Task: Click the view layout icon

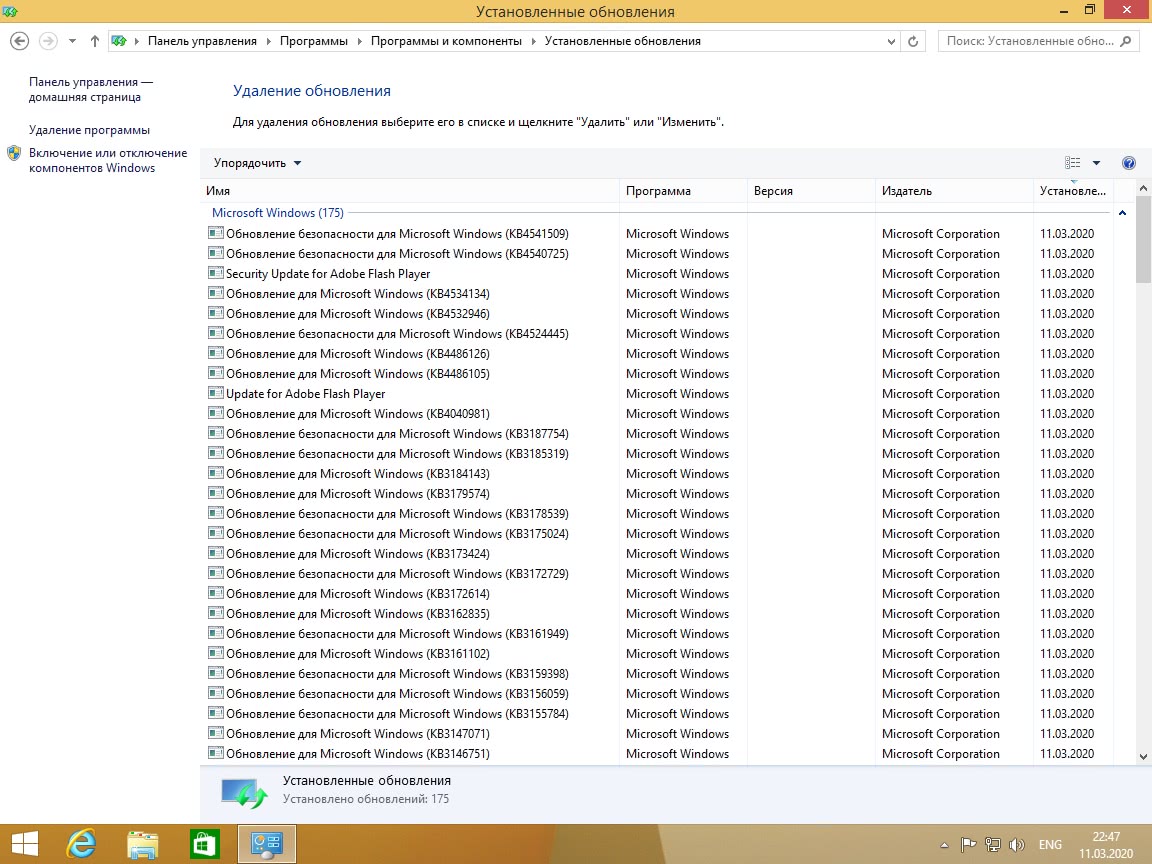Action: (1073, 163)
